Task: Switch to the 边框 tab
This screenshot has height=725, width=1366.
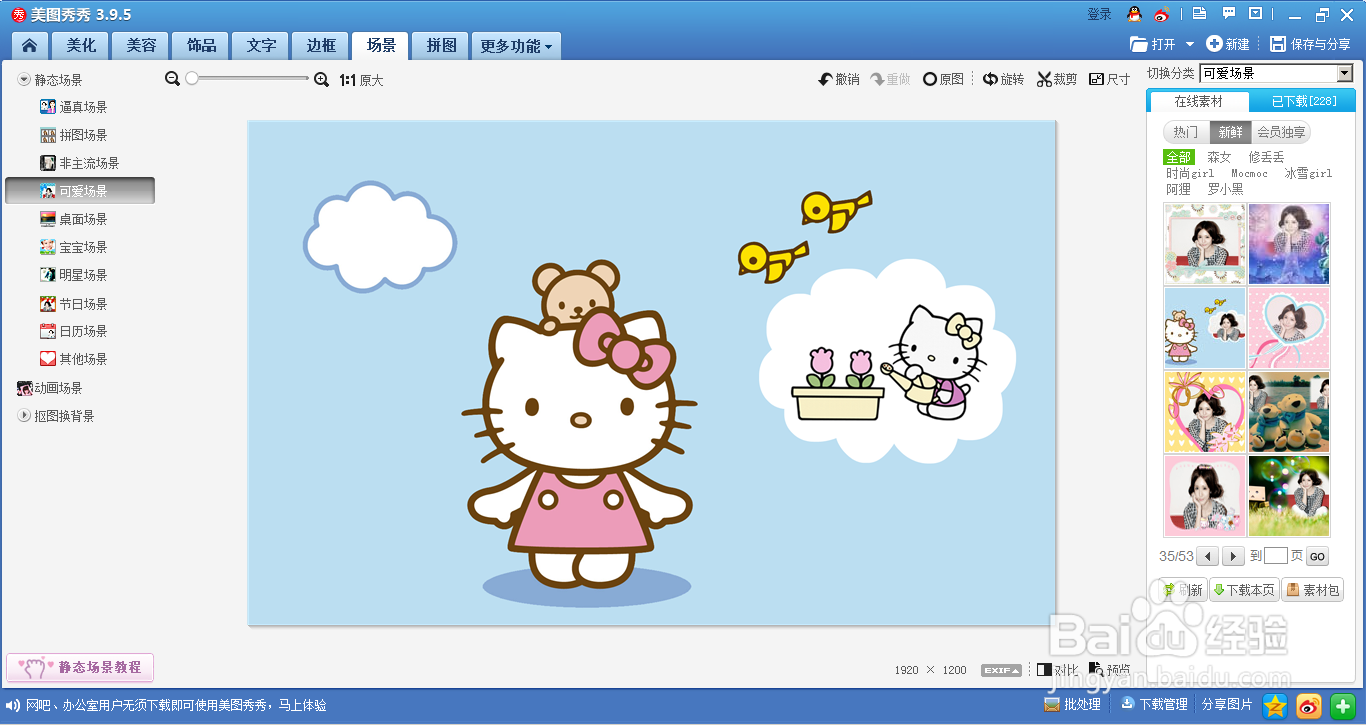Action: pyautogui.click(x=321, y=46)
